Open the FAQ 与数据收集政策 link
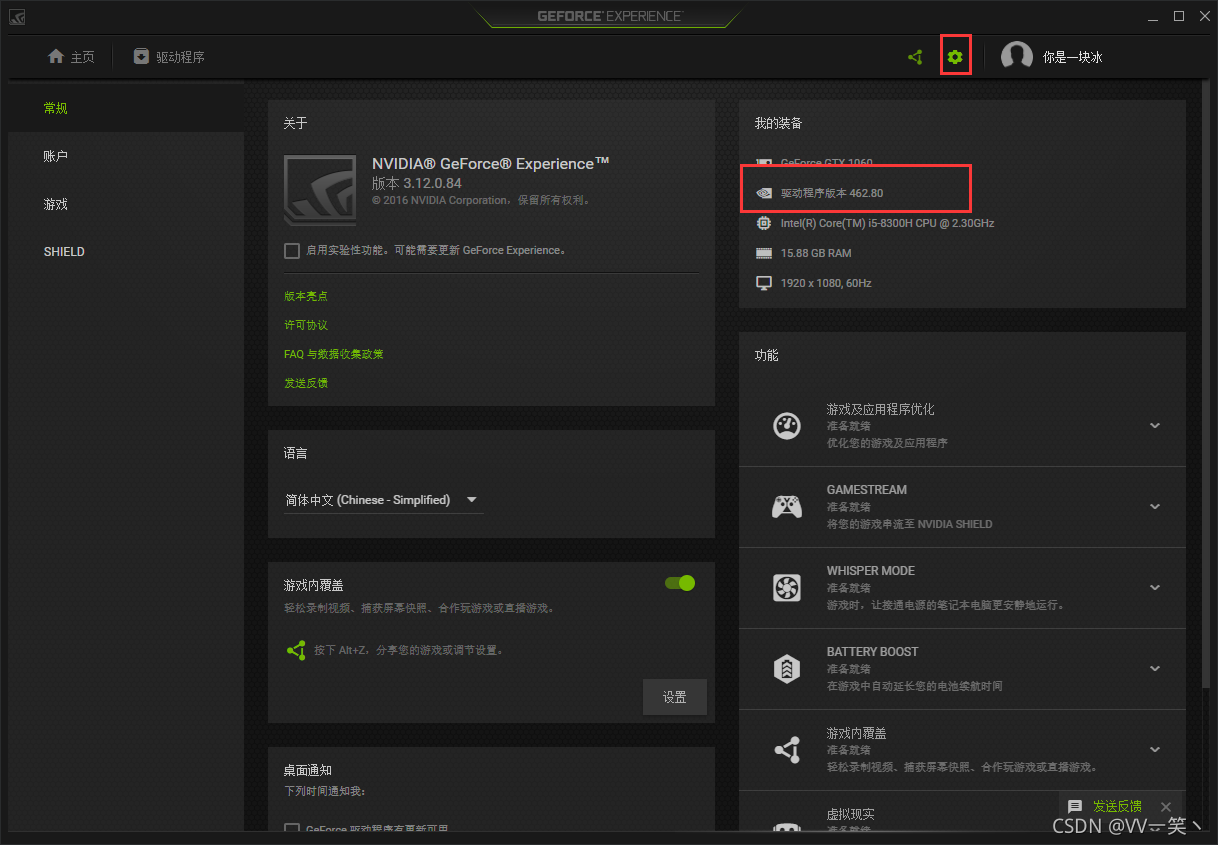This screenshot has height=845, width=1218. click(334, 354)
